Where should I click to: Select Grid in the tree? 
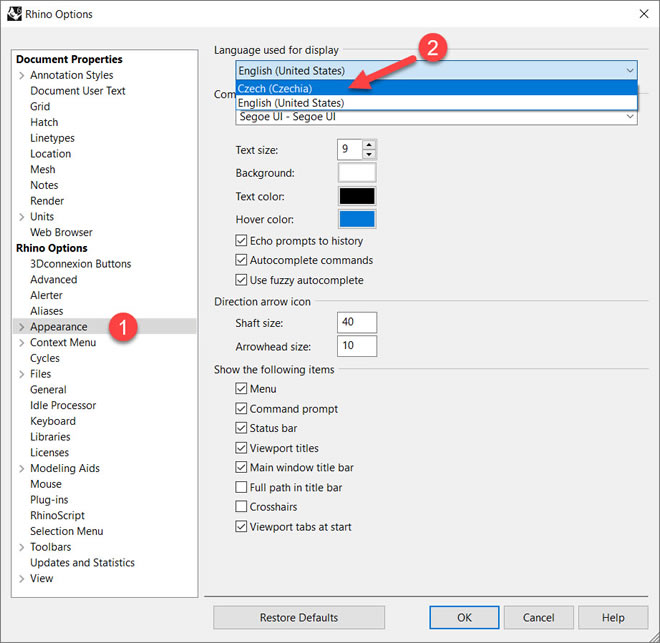(x=40, y=106)
